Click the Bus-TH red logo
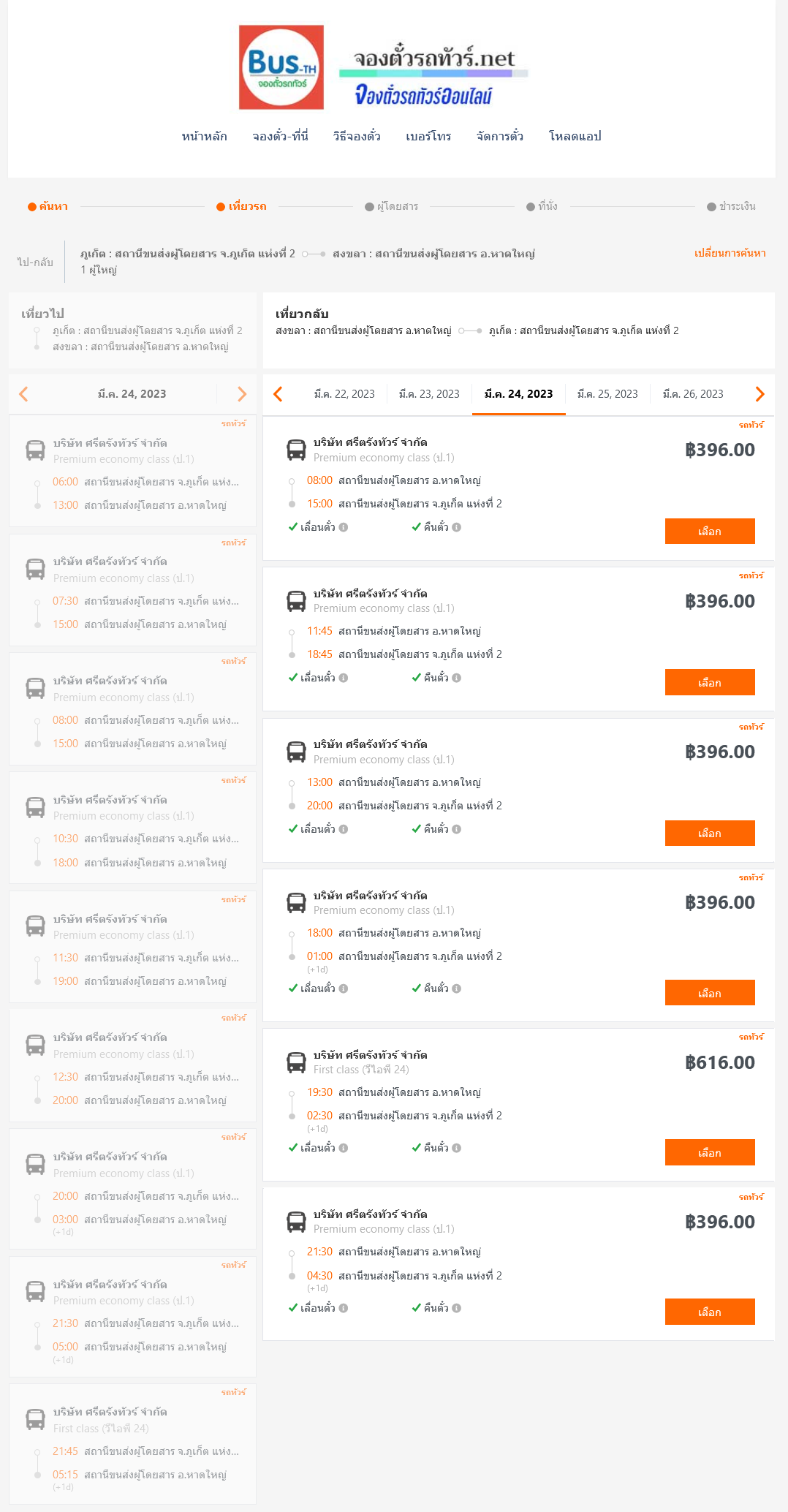Screen dimensions: 788x1512 tap(281, 67)
